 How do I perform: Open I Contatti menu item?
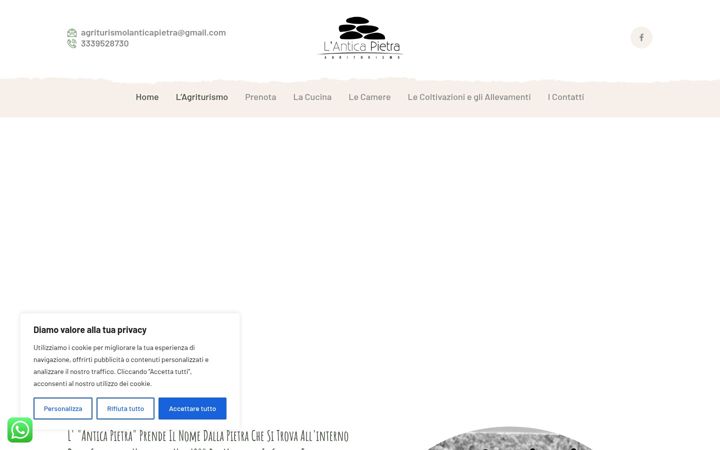tap(566, 97)
